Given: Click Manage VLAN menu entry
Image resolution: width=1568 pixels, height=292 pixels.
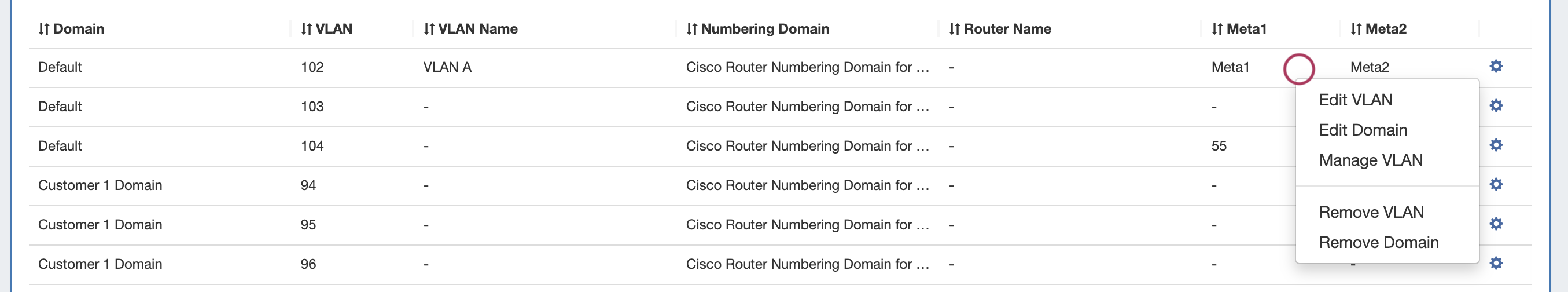Looking at the screenshot, I should [x=1370, y=160].
